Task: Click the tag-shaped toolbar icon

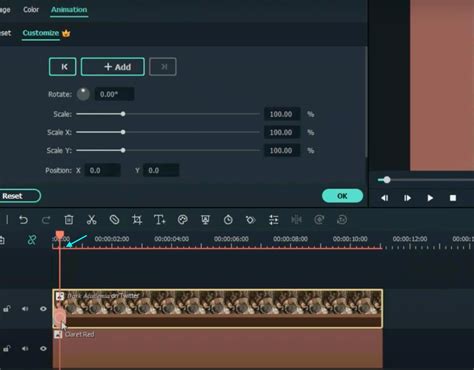Action: pos(114,220)
